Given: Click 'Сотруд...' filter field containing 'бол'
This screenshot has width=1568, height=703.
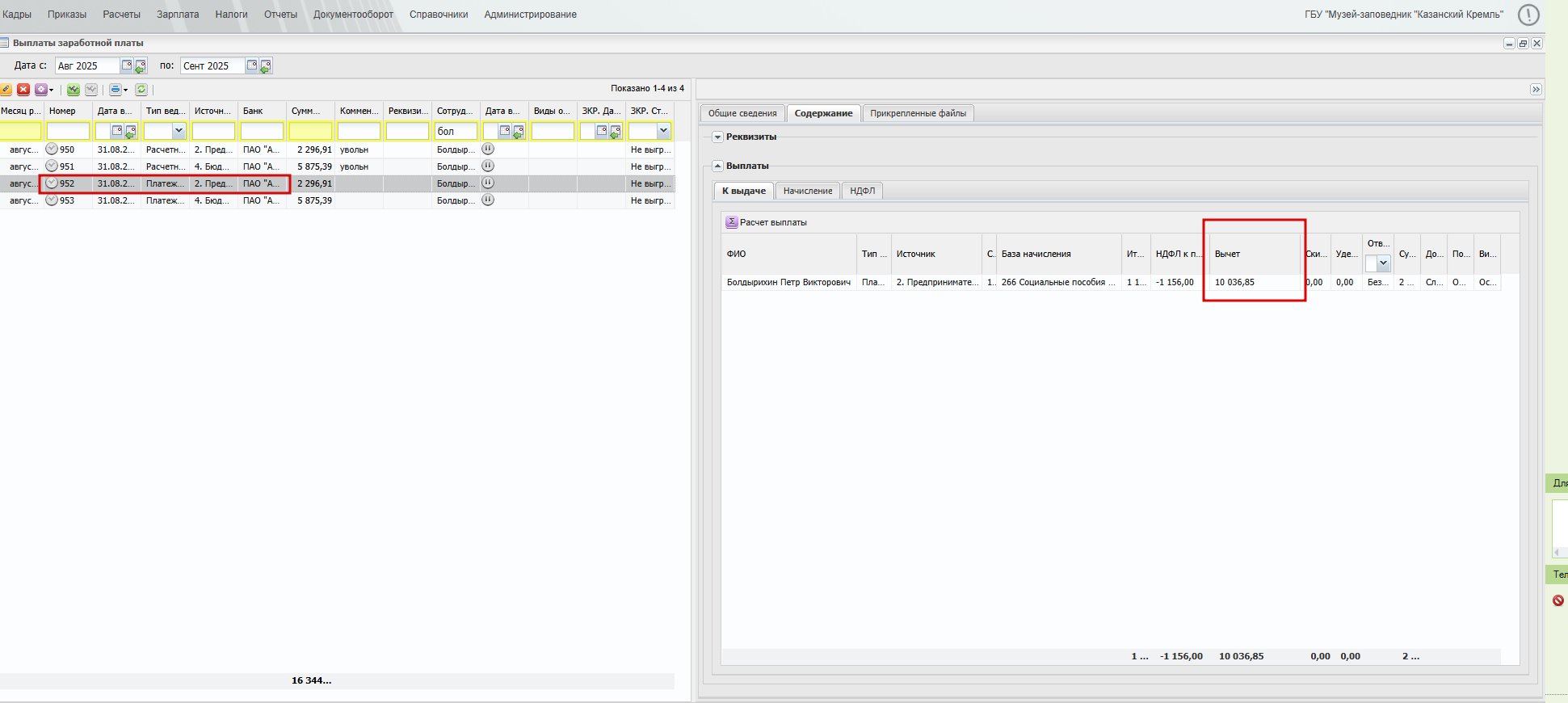Looking at the screenshot, I should point(456,131).
